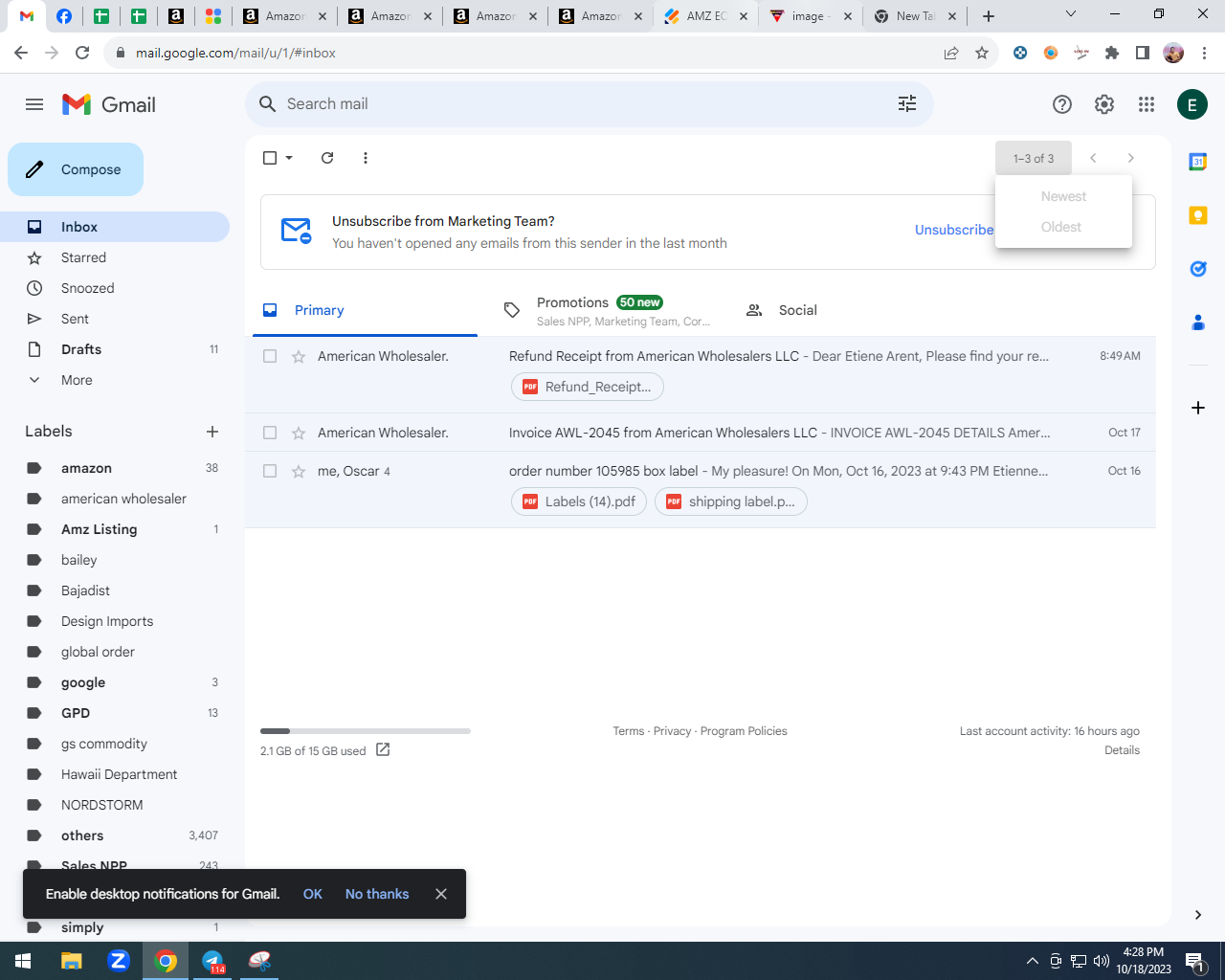The width and height of the screenshot is (1225, 980).
Task: Create new label plus icon
Action: [x=212, y=432]
